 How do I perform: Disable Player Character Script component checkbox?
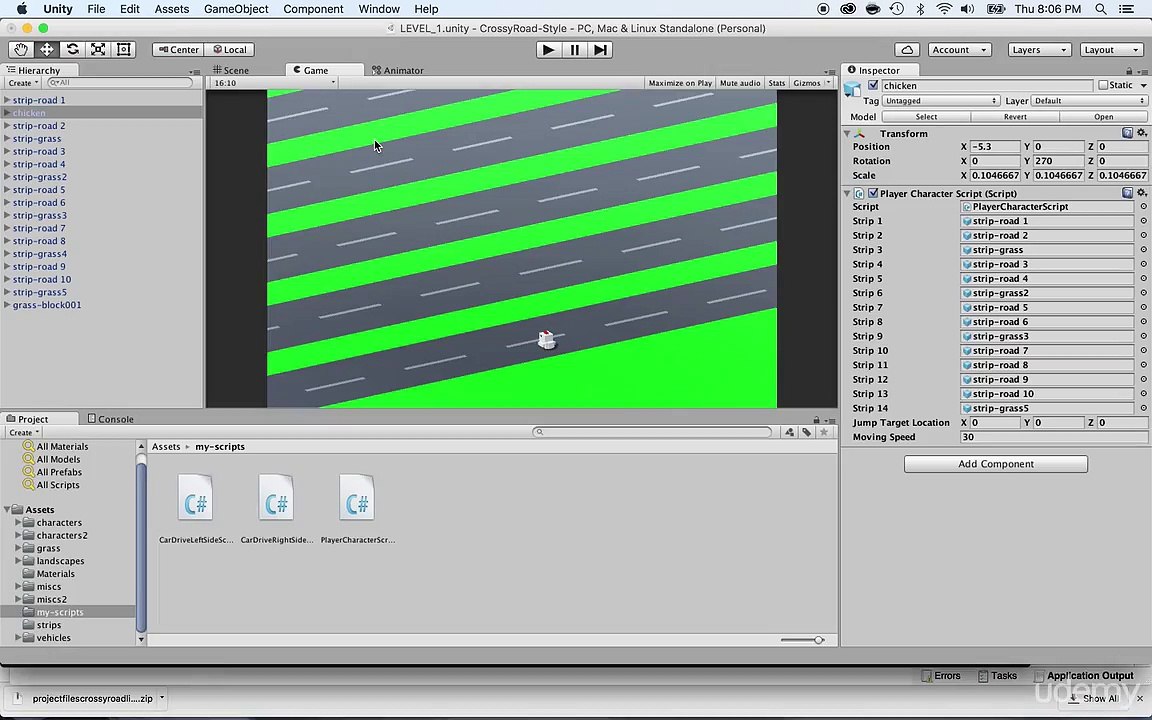(873, 193)
